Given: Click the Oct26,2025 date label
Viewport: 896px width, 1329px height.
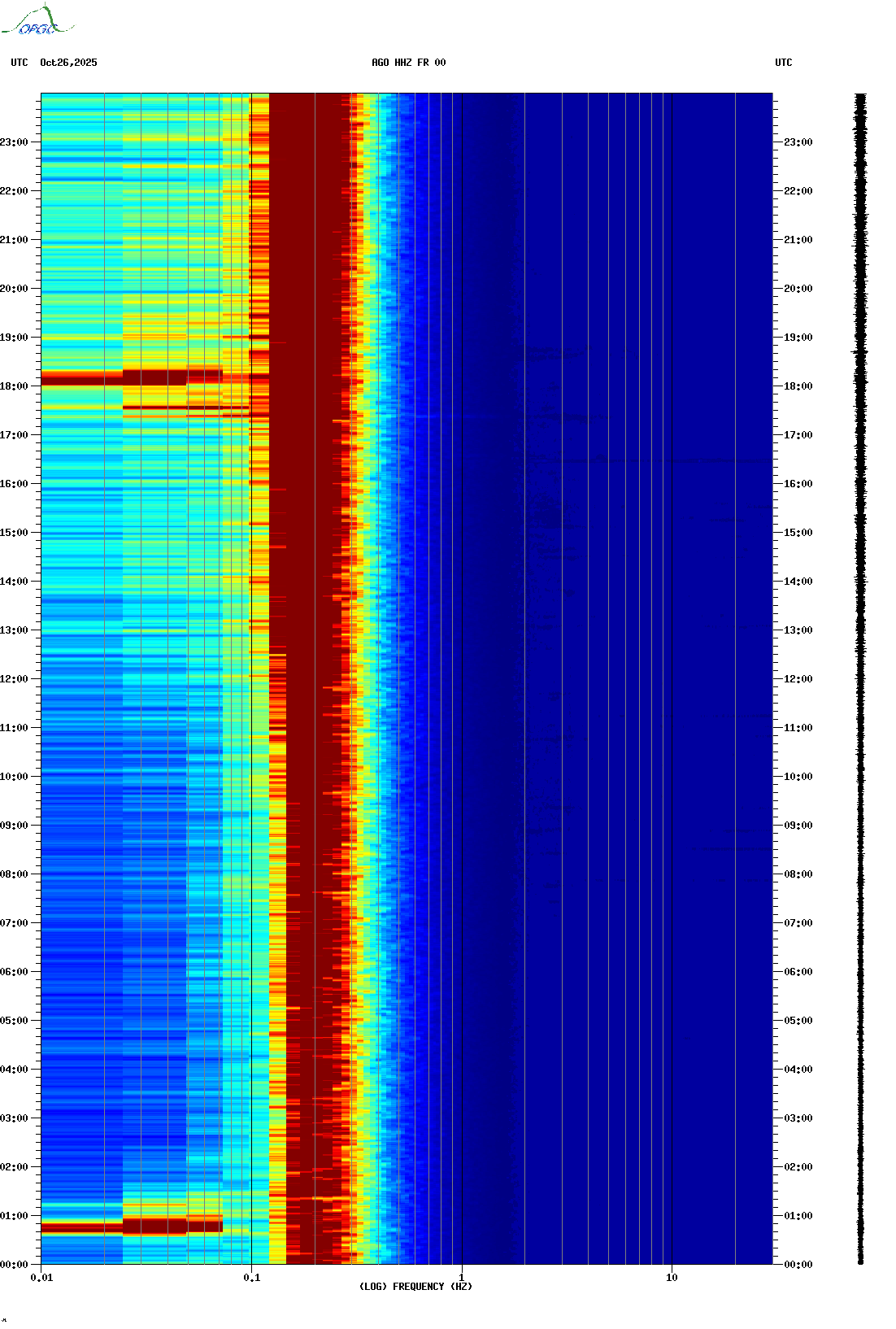Looking at the screenshot, I should pyautogui.click(x=68, y=63).
